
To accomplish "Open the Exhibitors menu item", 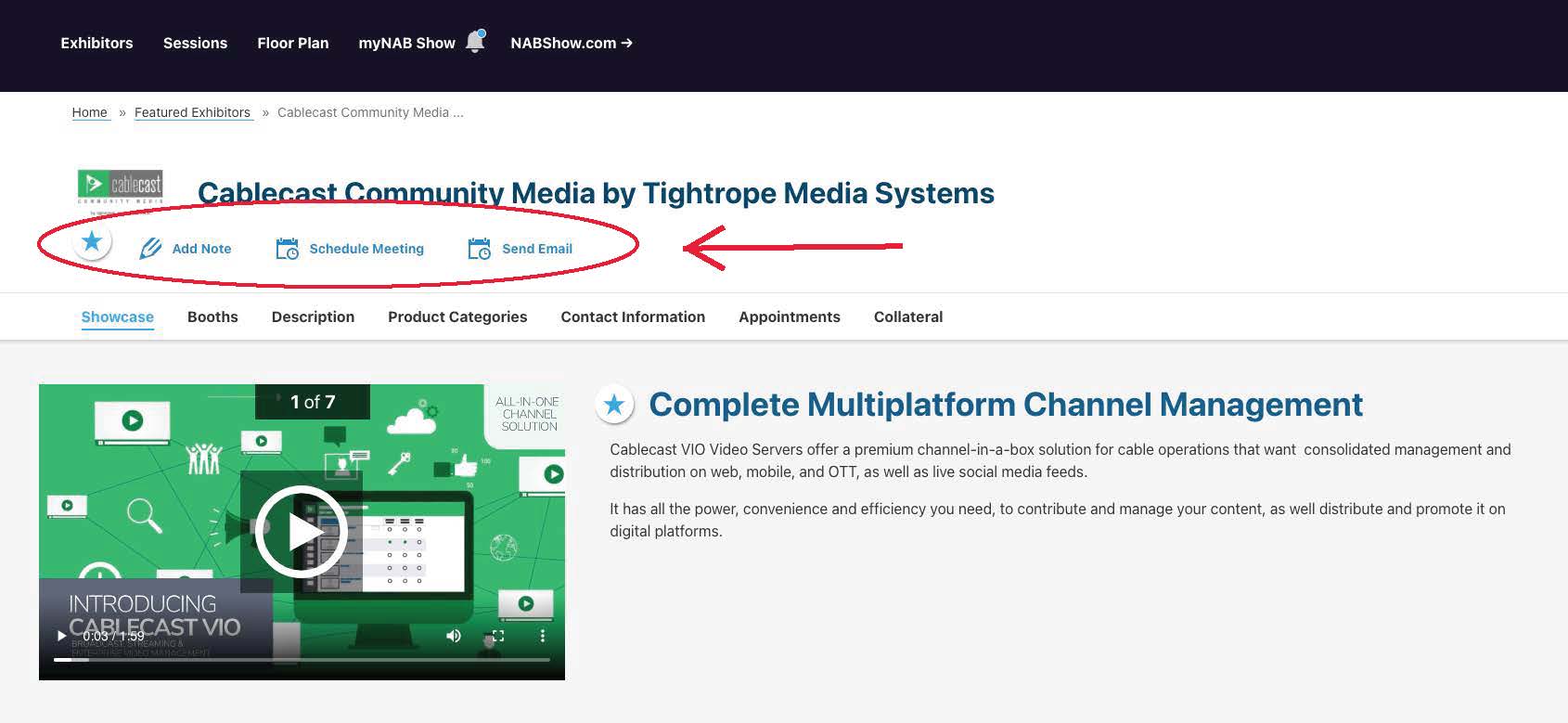I will click(x=96, y=43).
